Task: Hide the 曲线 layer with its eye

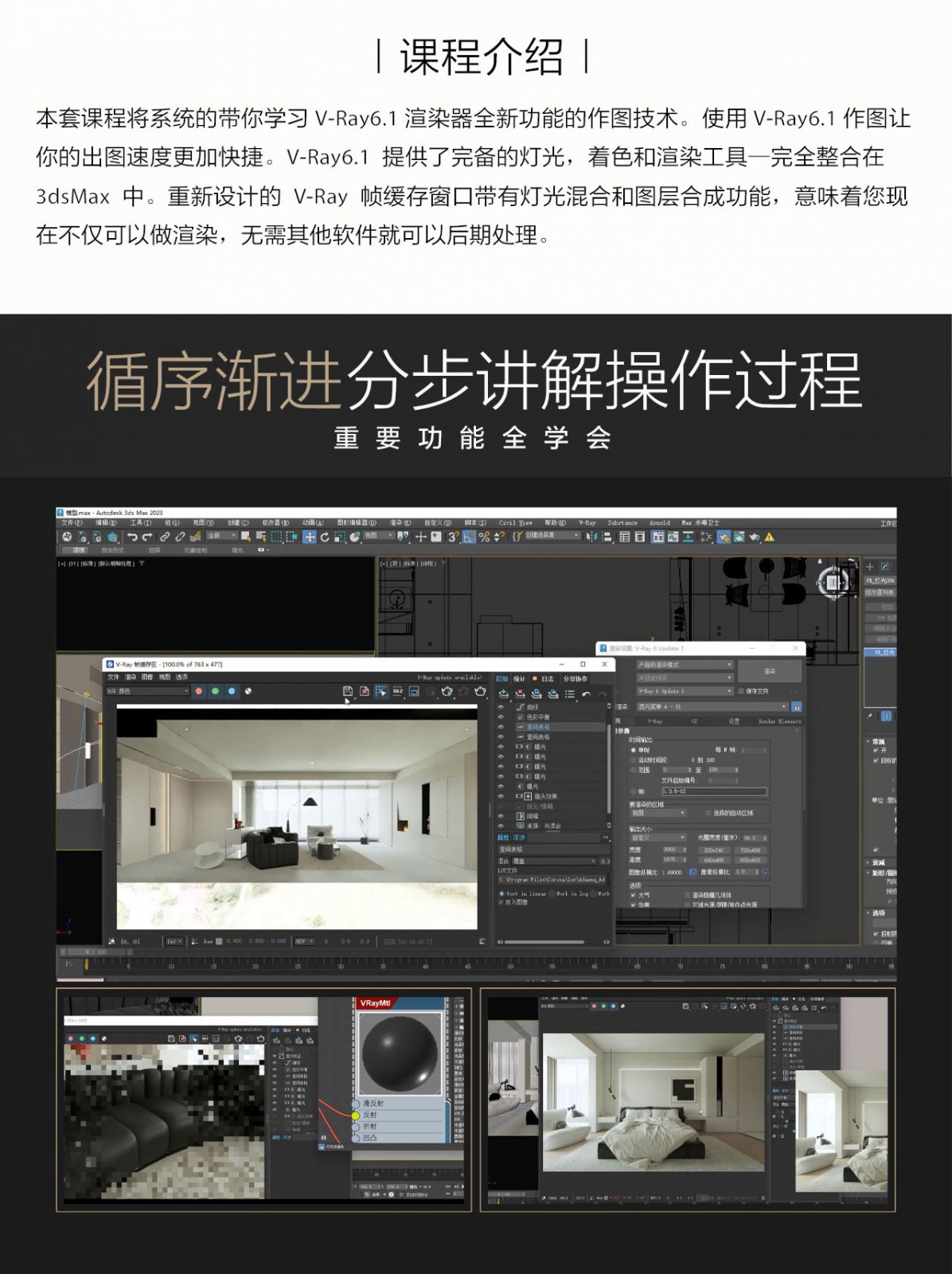Action: [501, 707]
